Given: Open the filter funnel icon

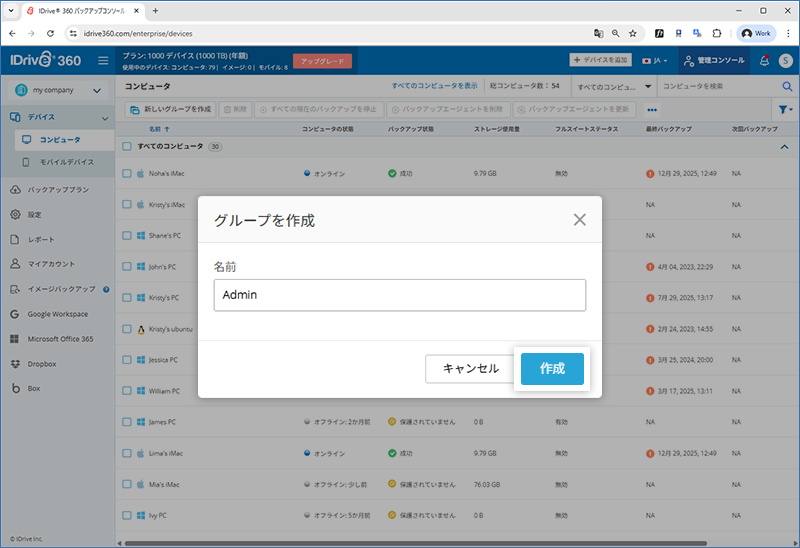Looking at the screenshot, I should [784, 109].
